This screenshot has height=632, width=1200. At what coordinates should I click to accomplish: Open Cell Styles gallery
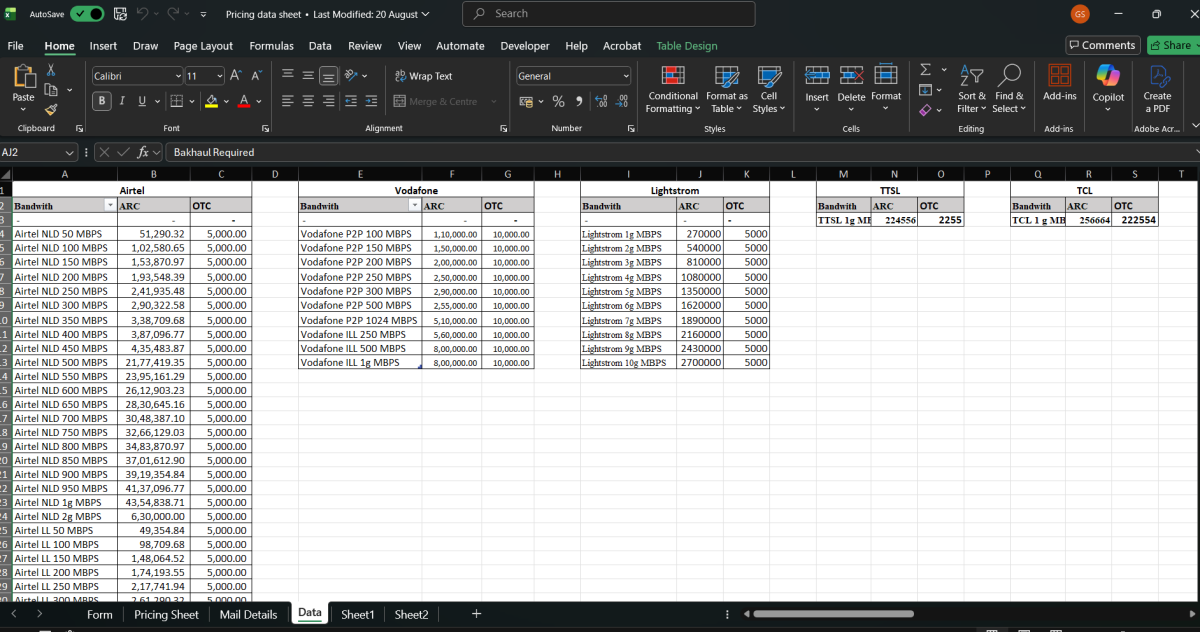pos(768,88)
